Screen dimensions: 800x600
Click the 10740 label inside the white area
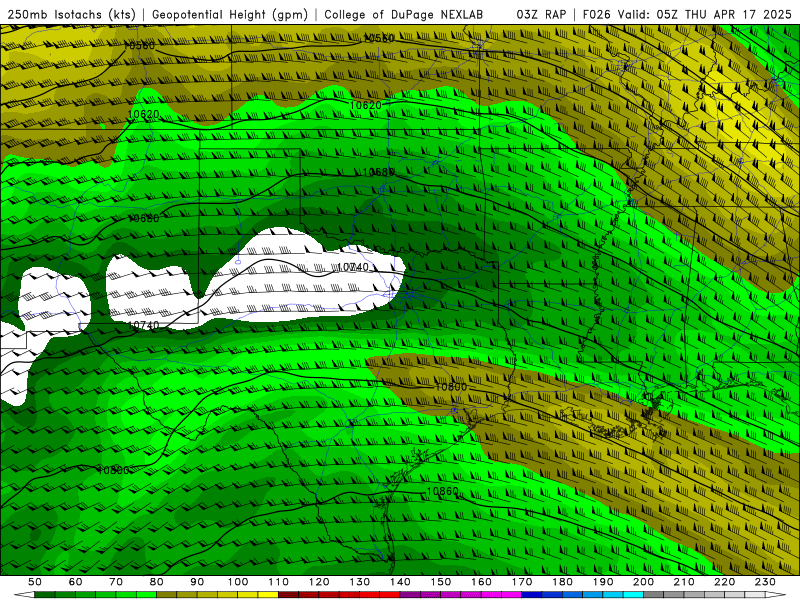click(353, 267)
